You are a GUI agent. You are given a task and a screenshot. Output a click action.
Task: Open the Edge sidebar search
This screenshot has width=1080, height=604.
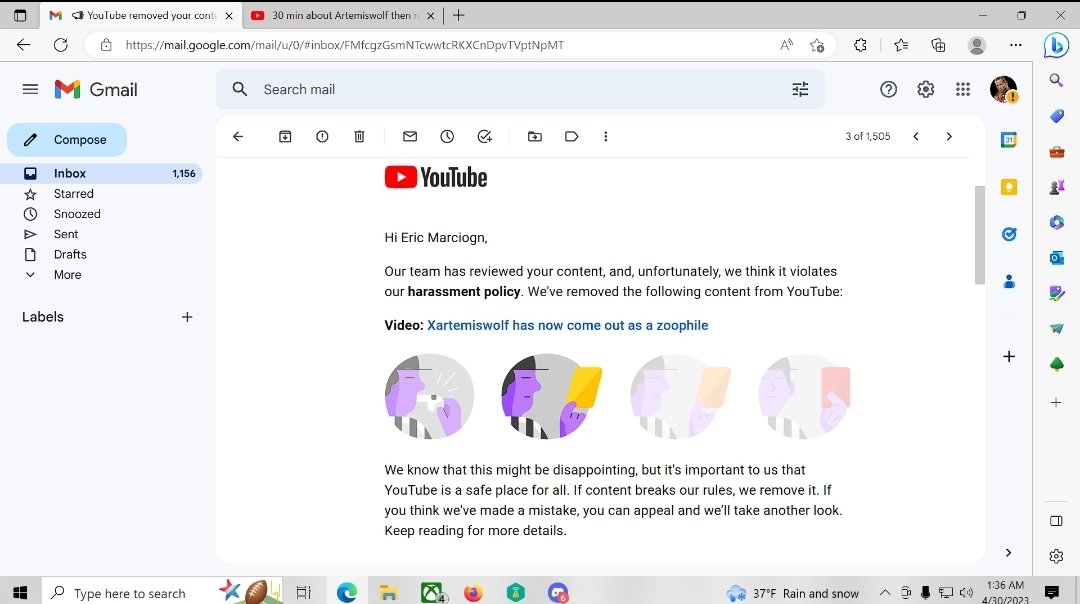(x=1056, y=80)
